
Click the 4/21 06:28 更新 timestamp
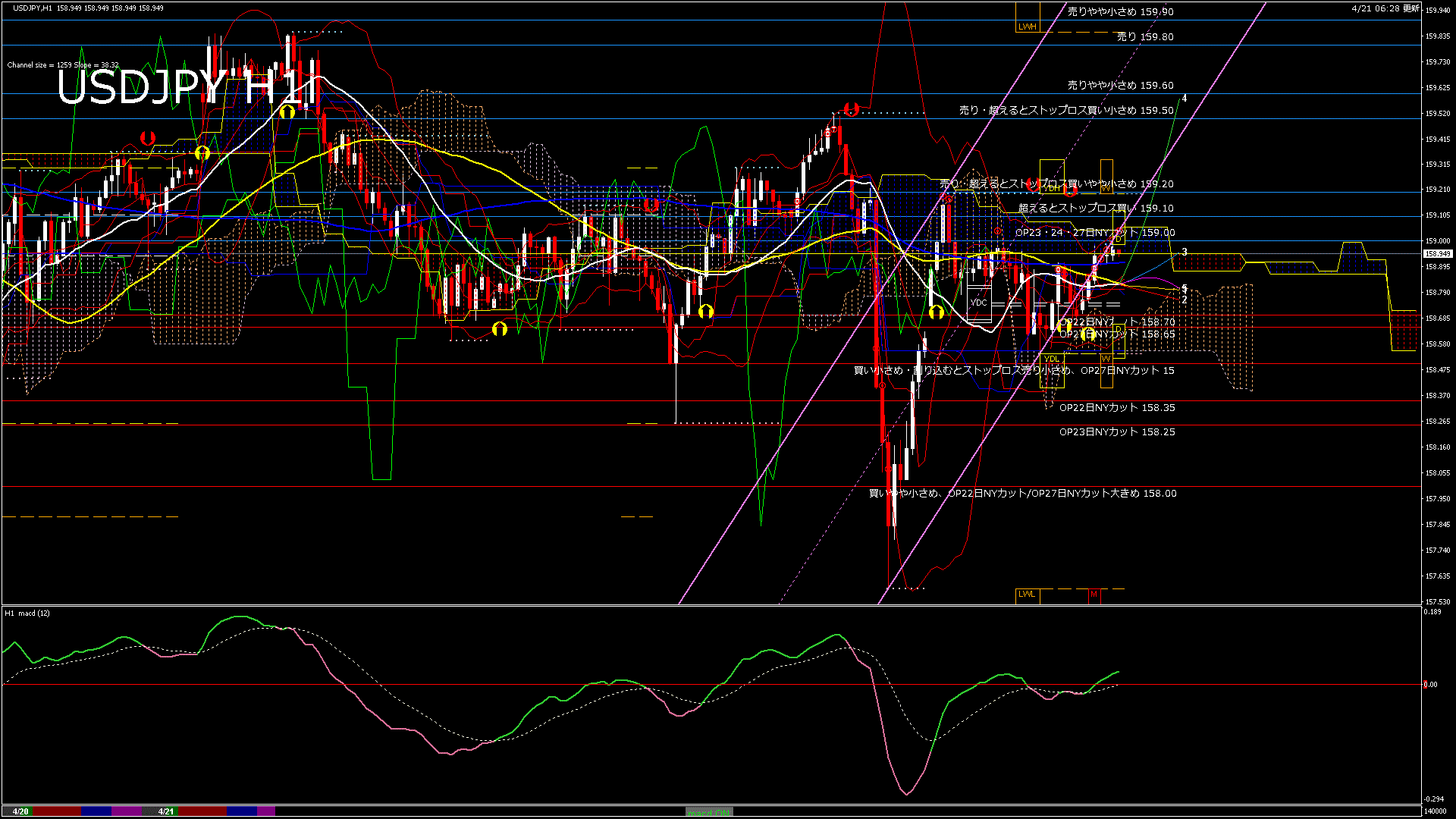pyautogui.click(x=1385, y=8)
